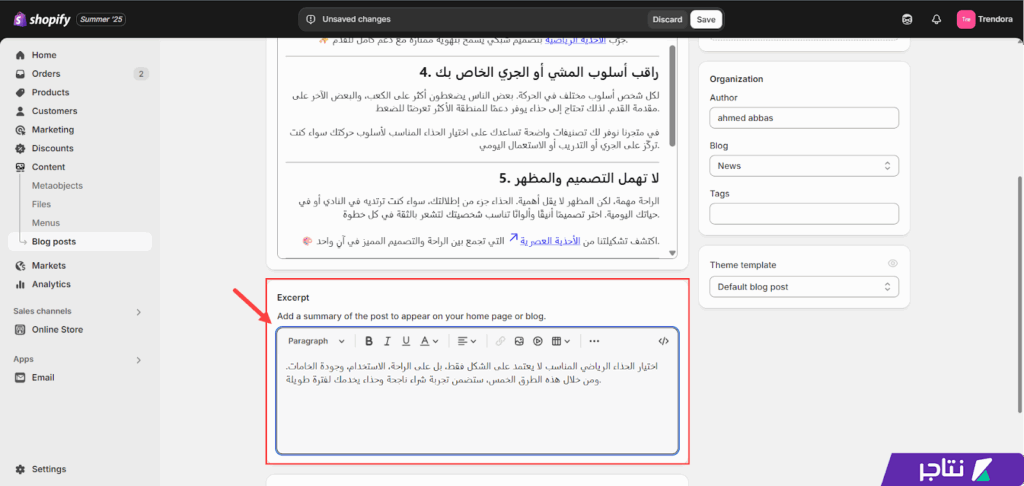
Task: Open Files under Content
Action: pos(41,204)
